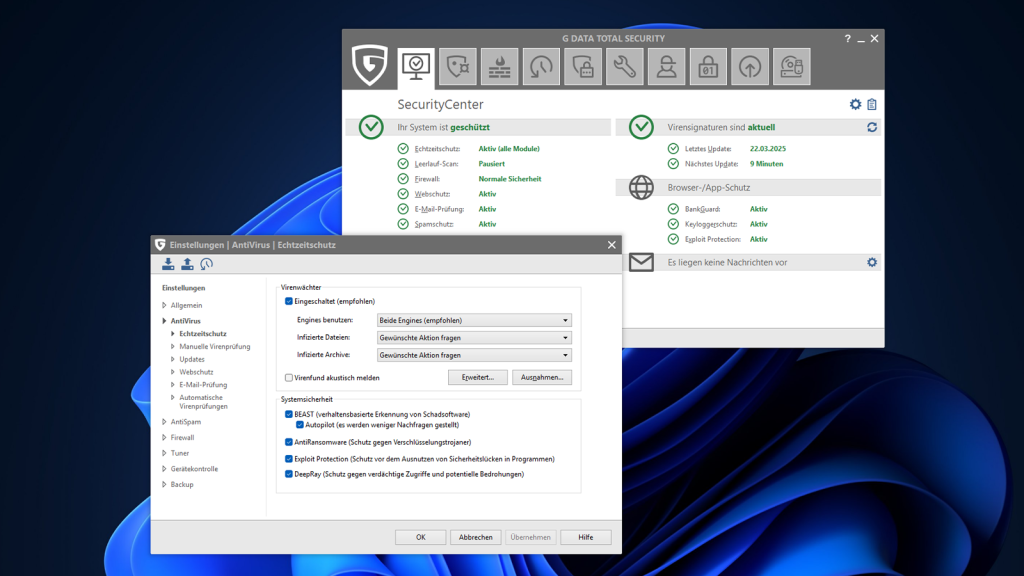Image resolution: width=1024 pixels, height=576 pixels.
Task: Open the protocol clipboard icon in SecurityCenter
Action: click(872, 104)
